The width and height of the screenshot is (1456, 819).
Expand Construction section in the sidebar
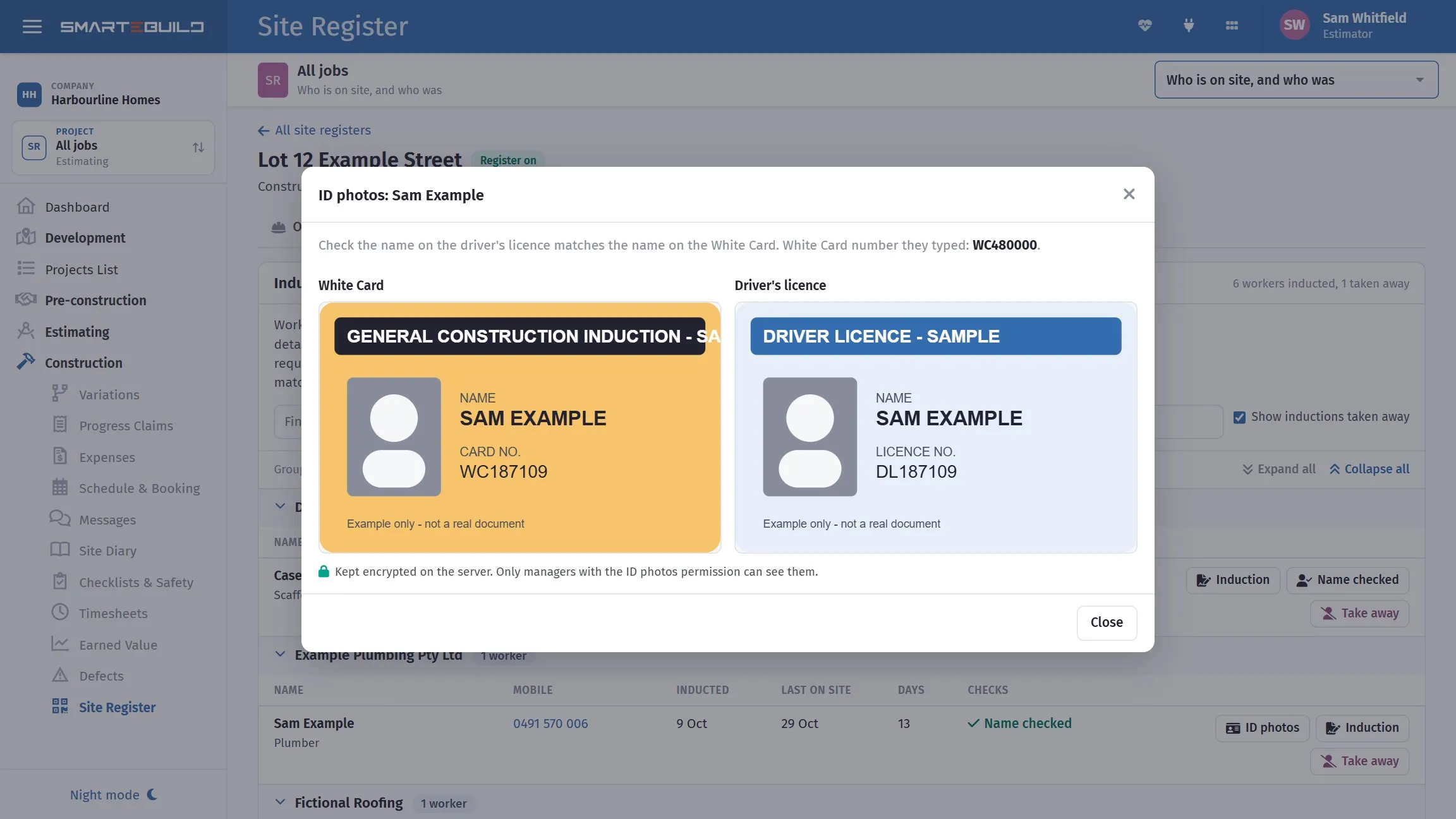83,363
